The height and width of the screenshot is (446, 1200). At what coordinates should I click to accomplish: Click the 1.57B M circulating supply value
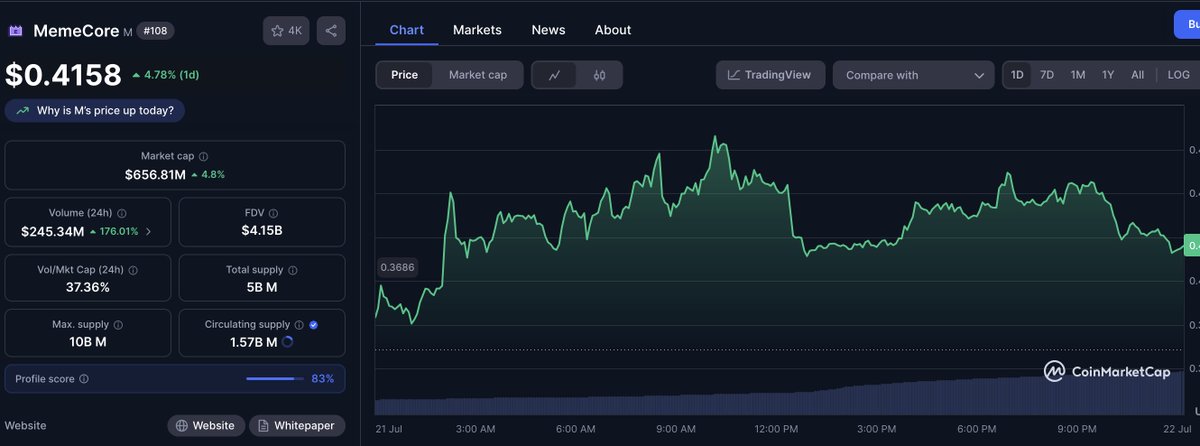pos(252,342)
